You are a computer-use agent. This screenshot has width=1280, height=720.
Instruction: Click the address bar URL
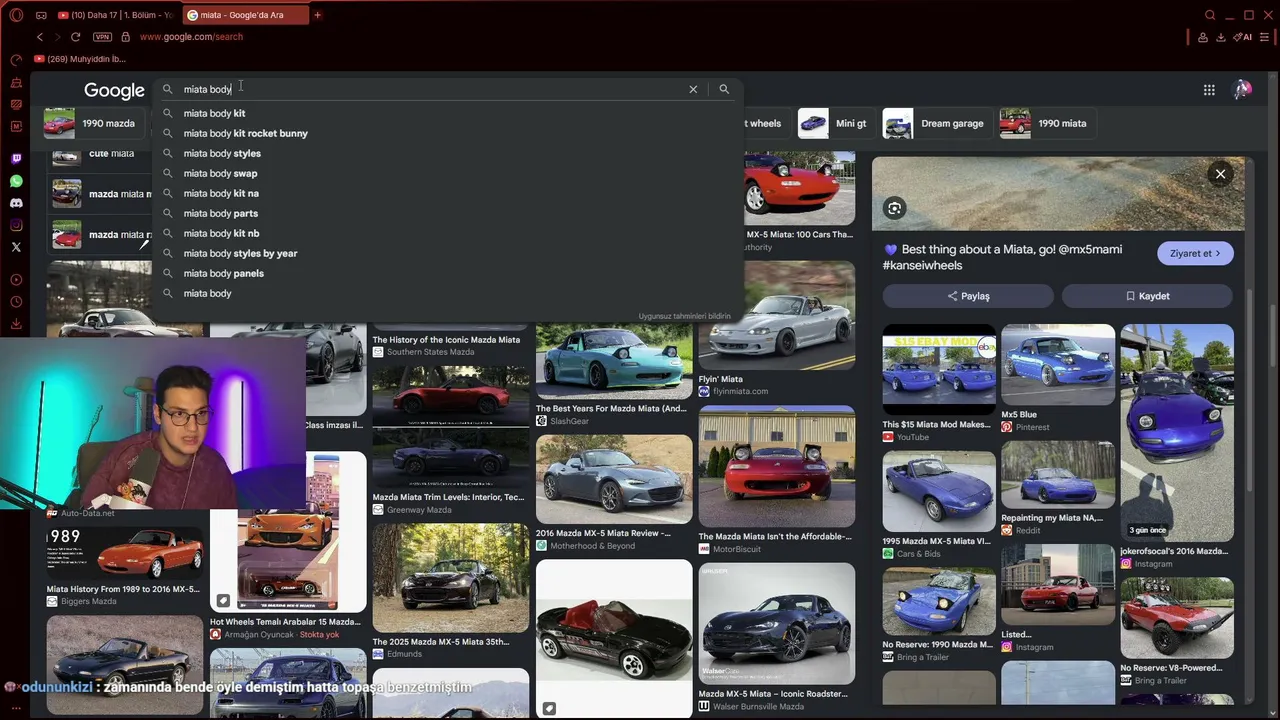click(191, 37)
